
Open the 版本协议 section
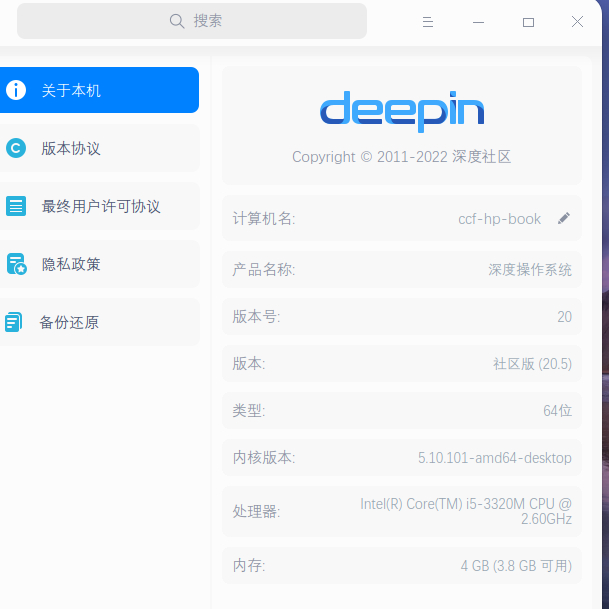click(x=99, y=148)
